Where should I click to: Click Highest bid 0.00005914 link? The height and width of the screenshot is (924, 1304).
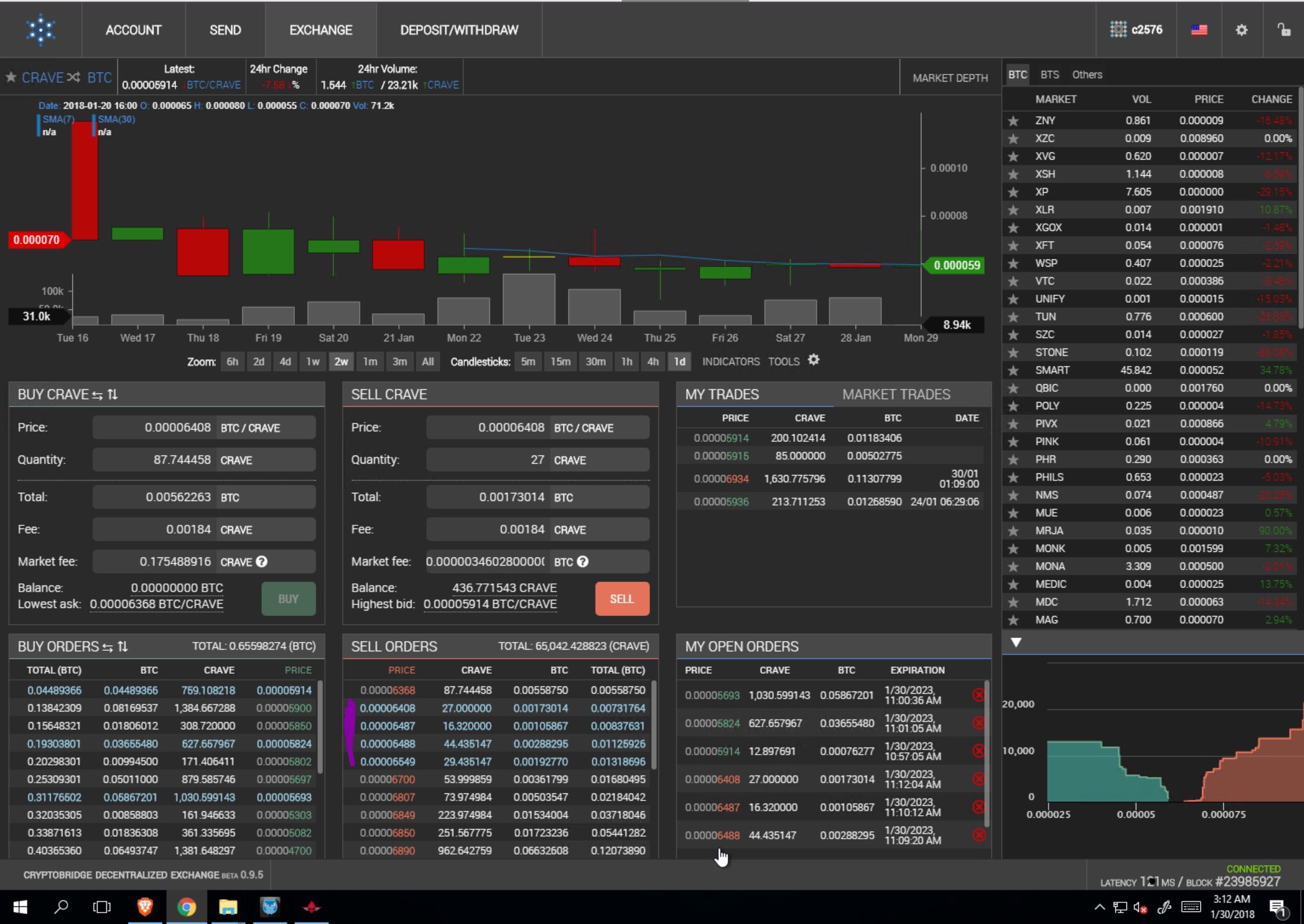click(x=490, y=604)
